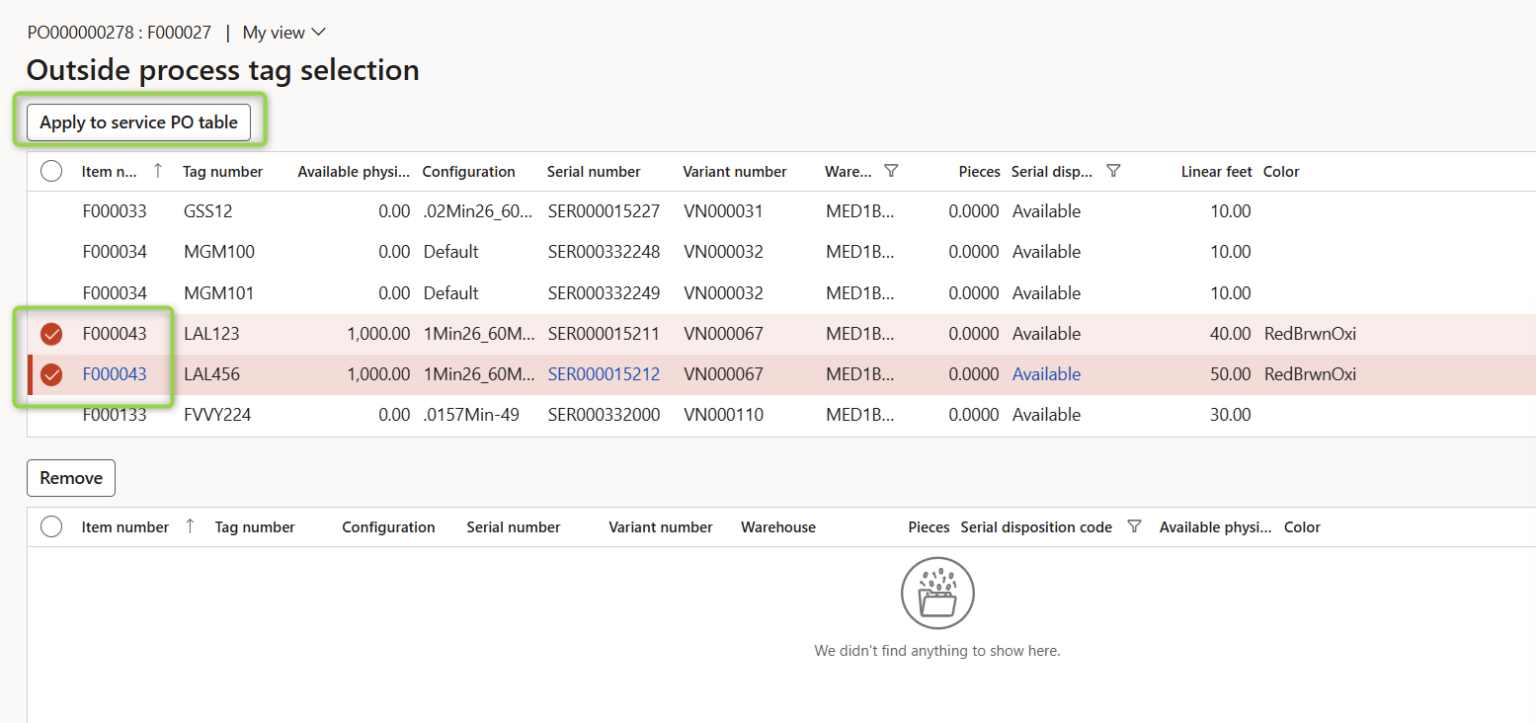Click the My view chevron
Image resolution: width=1536 pixels, height=723 pixels.
coord(318,32)
